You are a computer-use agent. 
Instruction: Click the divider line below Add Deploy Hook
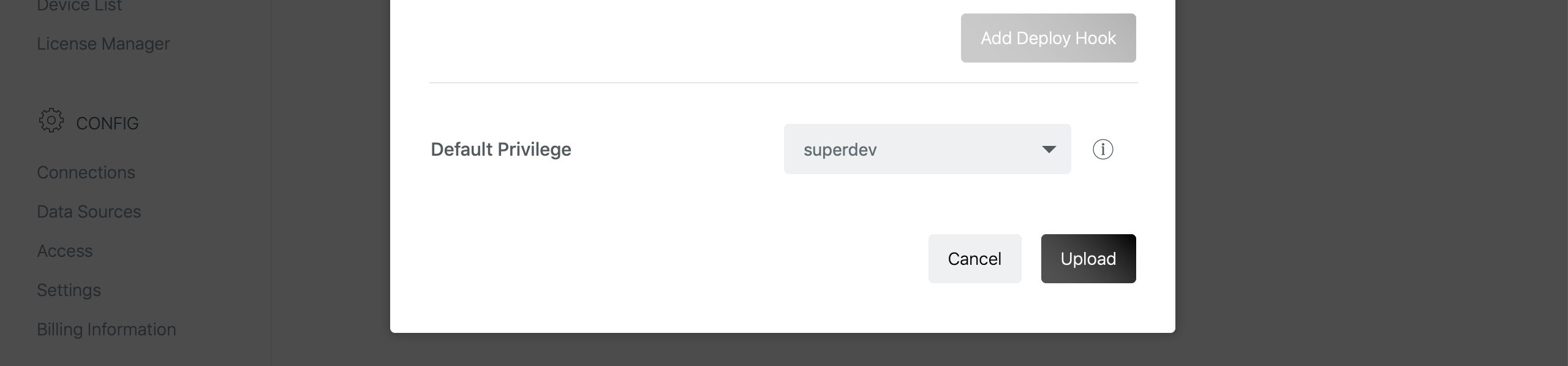783,82
